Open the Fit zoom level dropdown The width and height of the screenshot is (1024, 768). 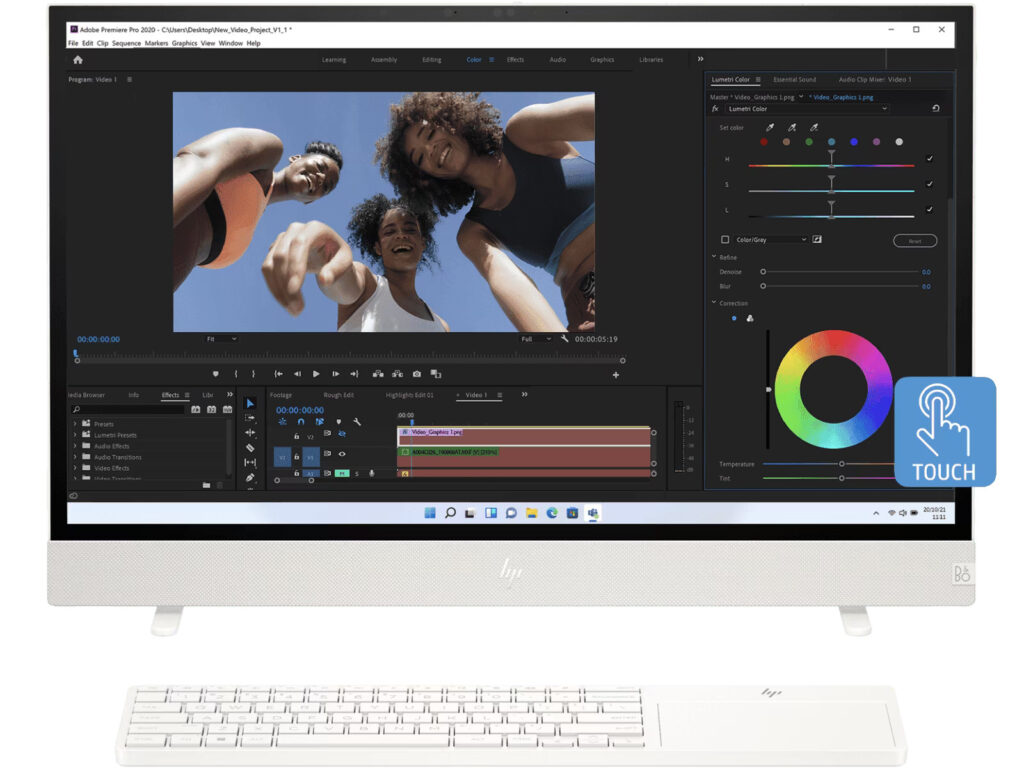pos(221,339)
